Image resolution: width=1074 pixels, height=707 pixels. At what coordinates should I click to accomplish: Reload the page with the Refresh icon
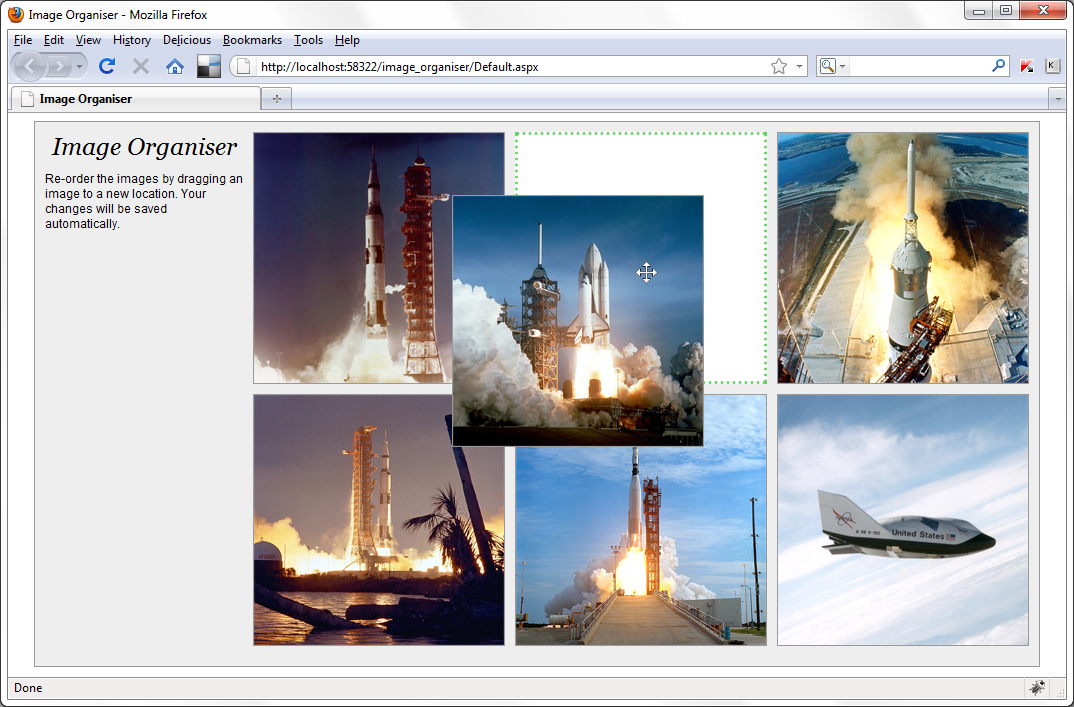[x=107, y=66]
